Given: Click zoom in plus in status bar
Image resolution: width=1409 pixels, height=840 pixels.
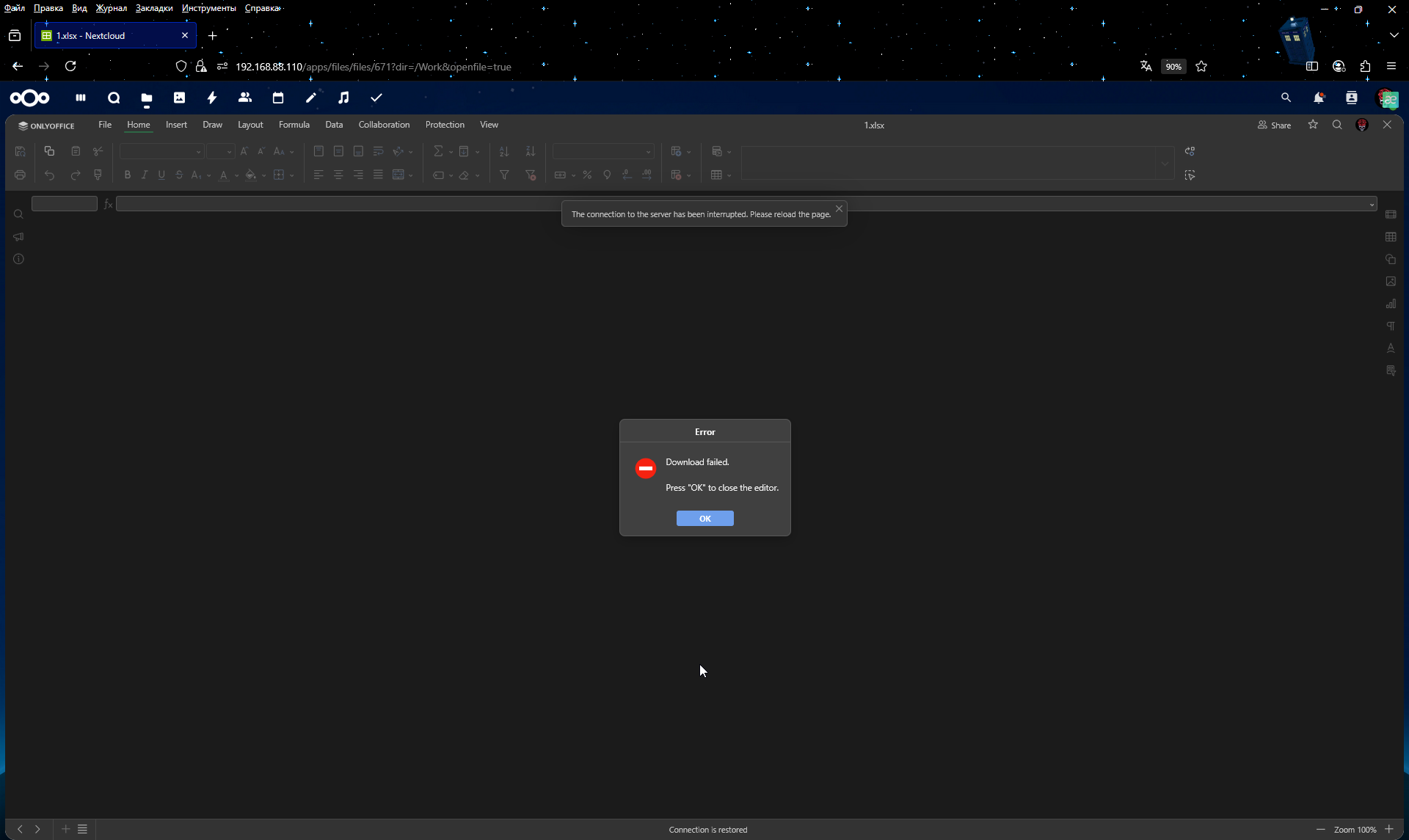Looking at the screenshot, I should [1389, 829].
